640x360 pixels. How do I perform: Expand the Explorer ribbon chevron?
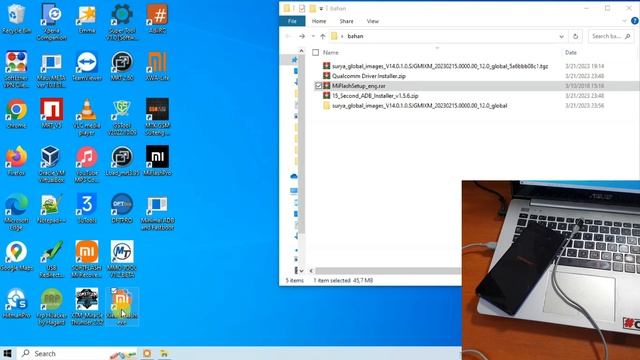point(624,21)
